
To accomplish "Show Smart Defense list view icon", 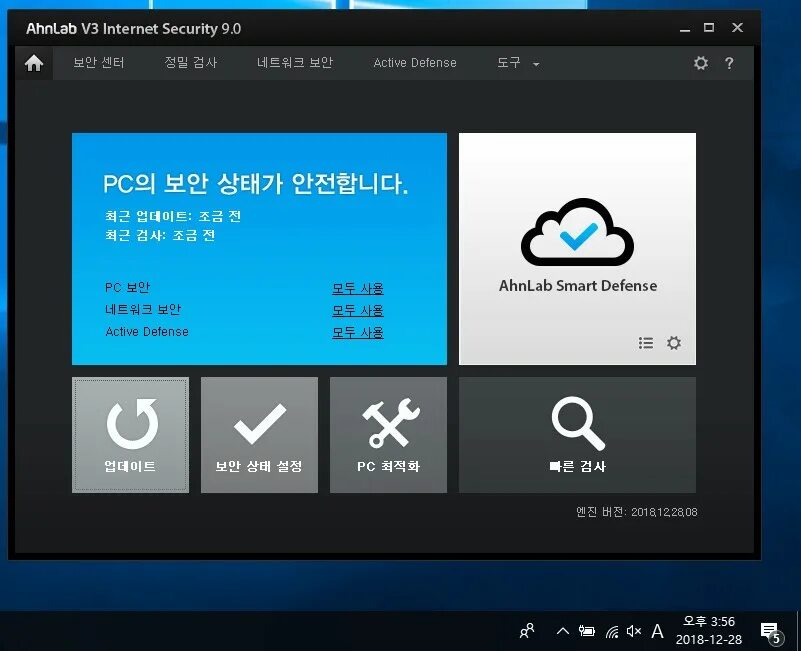I will click(x=646, y=343).
